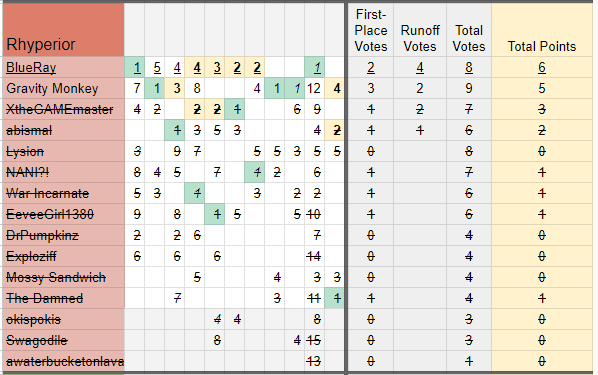Select the green cell in EeveeGirl1380 row

pyautogui.click(x=214, y=214)
